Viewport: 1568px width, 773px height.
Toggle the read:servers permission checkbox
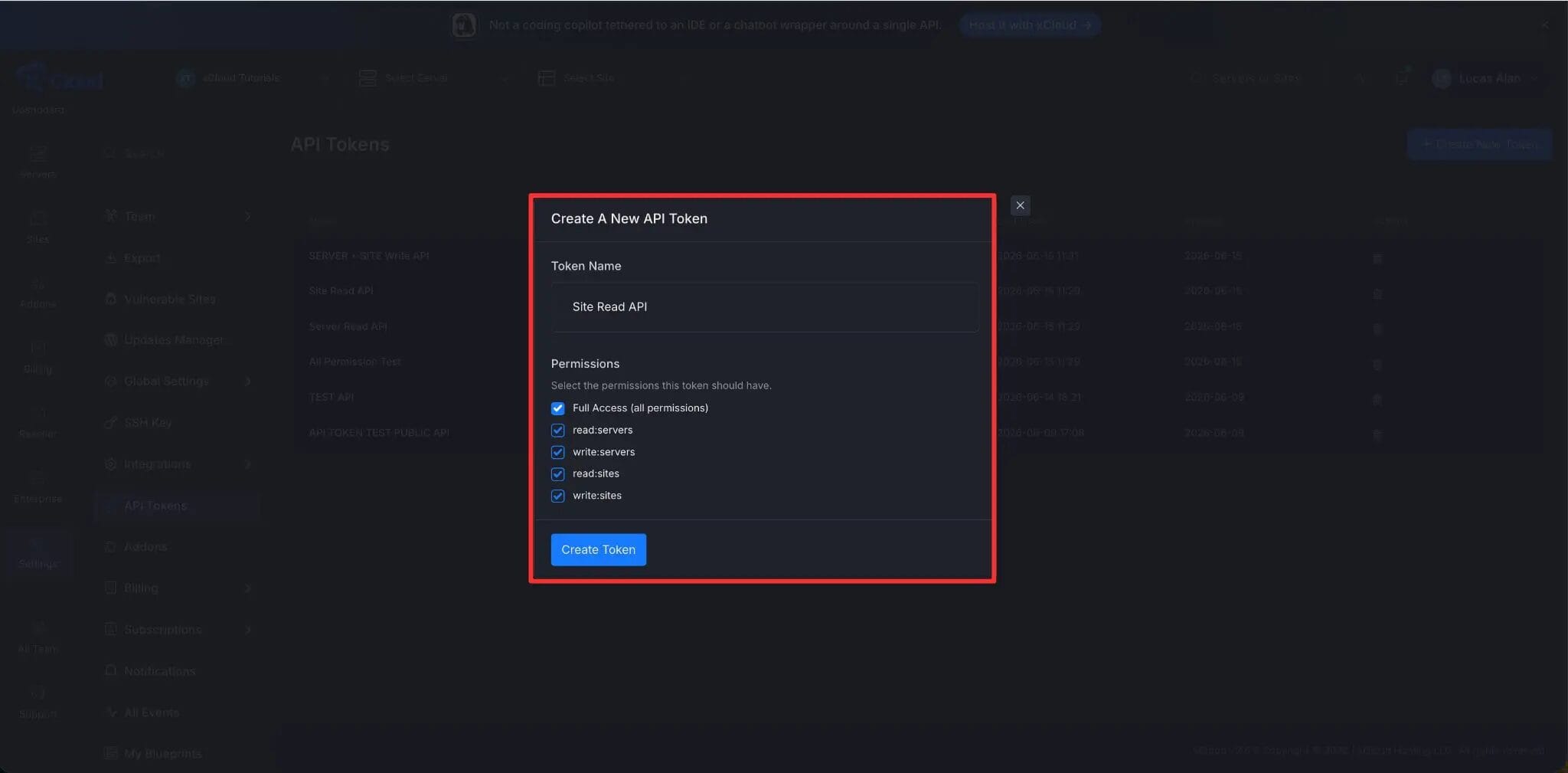pos(557,431)
